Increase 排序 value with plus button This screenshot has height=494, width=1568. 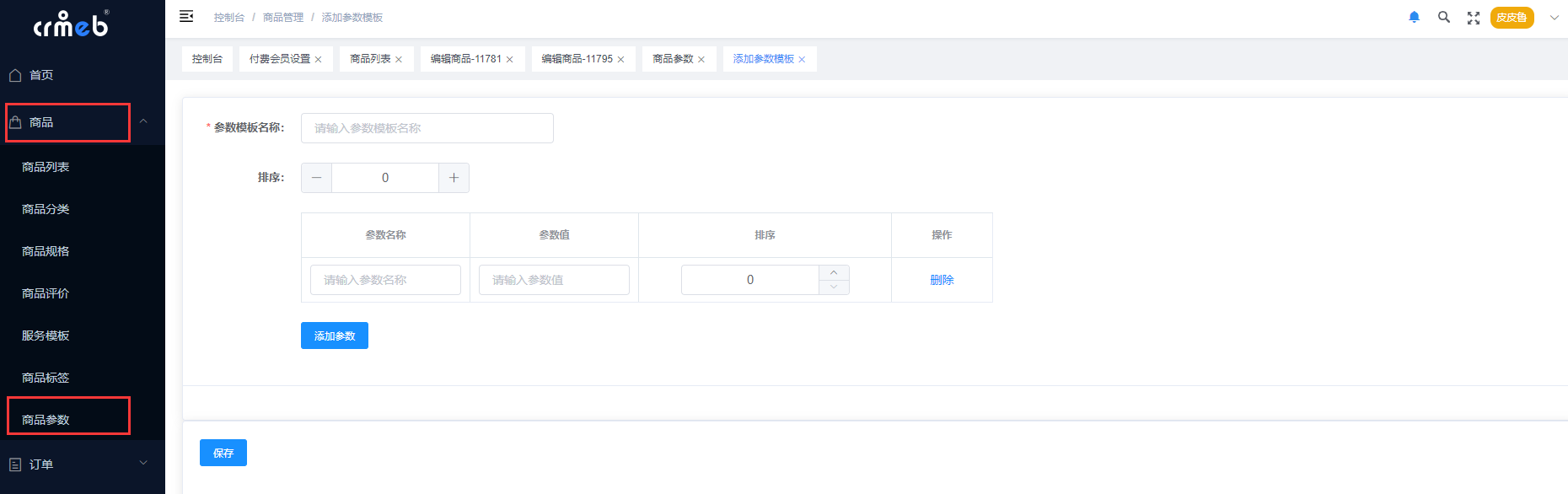[454, 178]
